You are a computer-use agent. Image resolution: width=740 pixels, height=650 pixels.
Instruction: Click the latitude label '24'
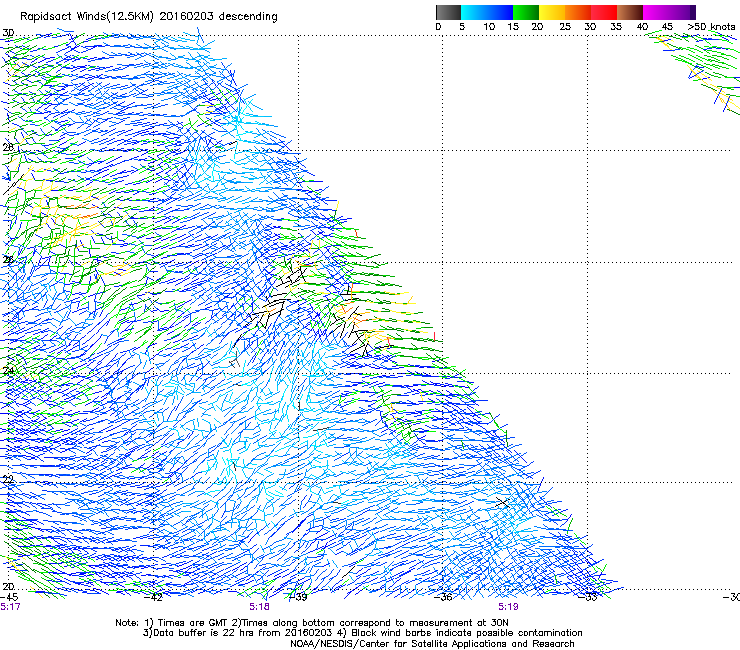click(8, 370)
